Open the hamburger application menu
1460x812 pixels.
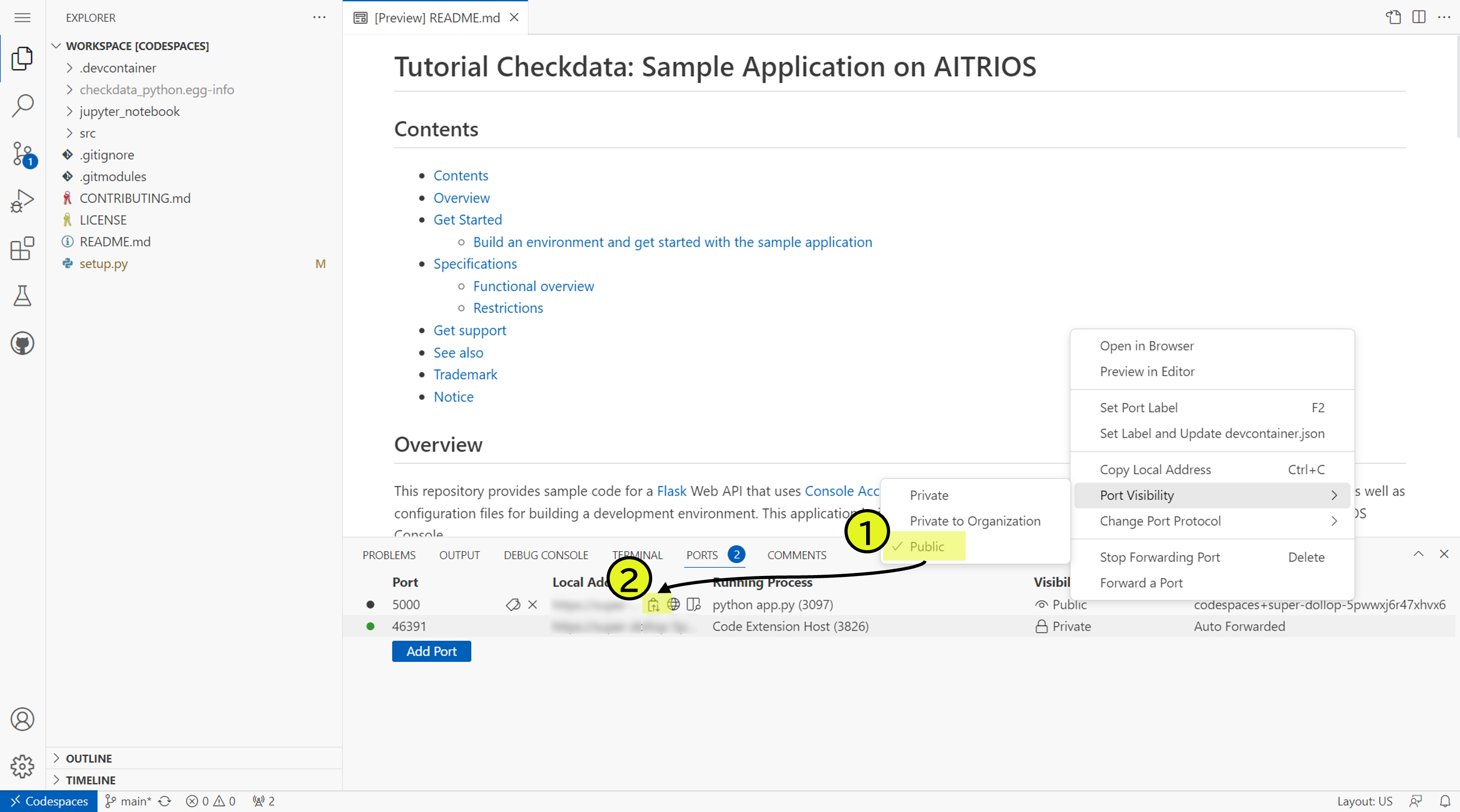coord(22,18)
